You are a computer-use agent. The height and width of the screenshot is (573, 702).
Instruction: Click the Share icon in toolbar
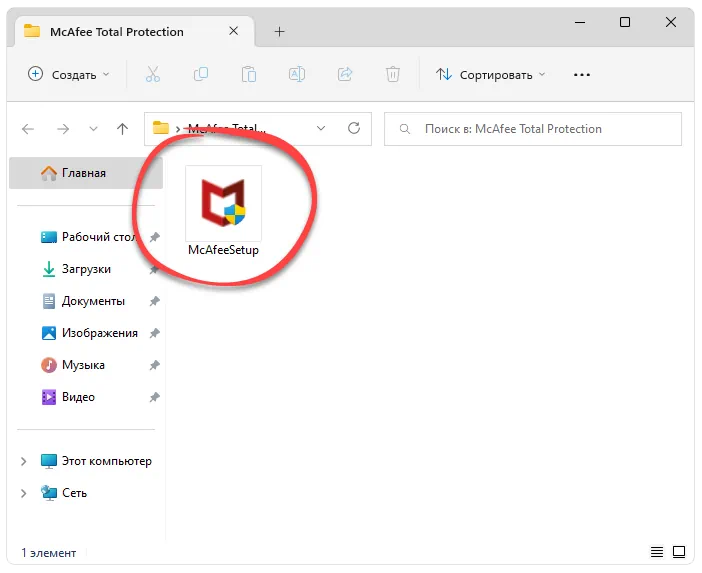click(345, 74)
